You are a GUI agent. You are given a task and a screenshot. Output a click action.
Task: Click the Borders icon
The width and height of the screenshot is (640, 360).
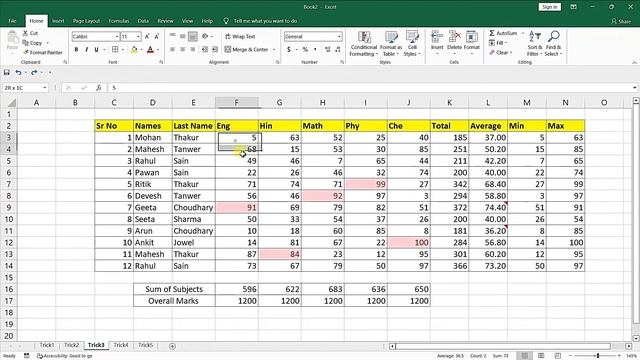click(x=115, y=49)
